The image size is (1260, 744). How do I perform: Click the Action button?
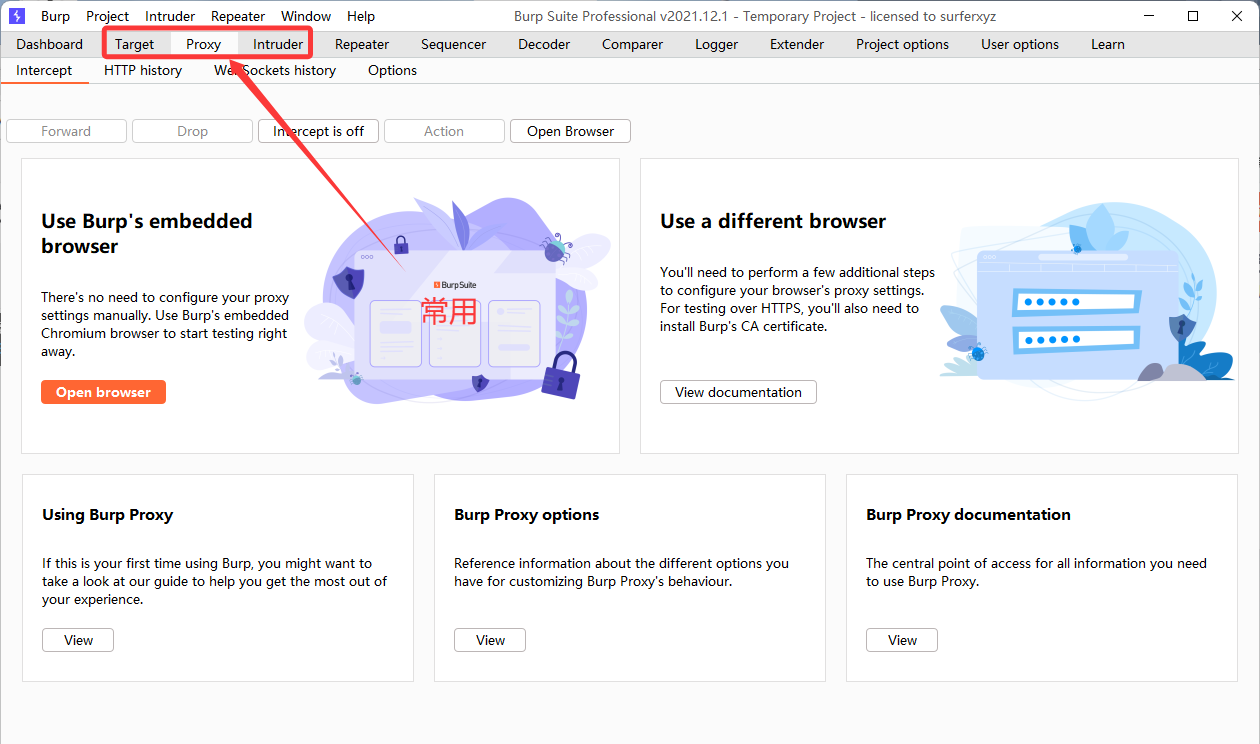point(444,131)
